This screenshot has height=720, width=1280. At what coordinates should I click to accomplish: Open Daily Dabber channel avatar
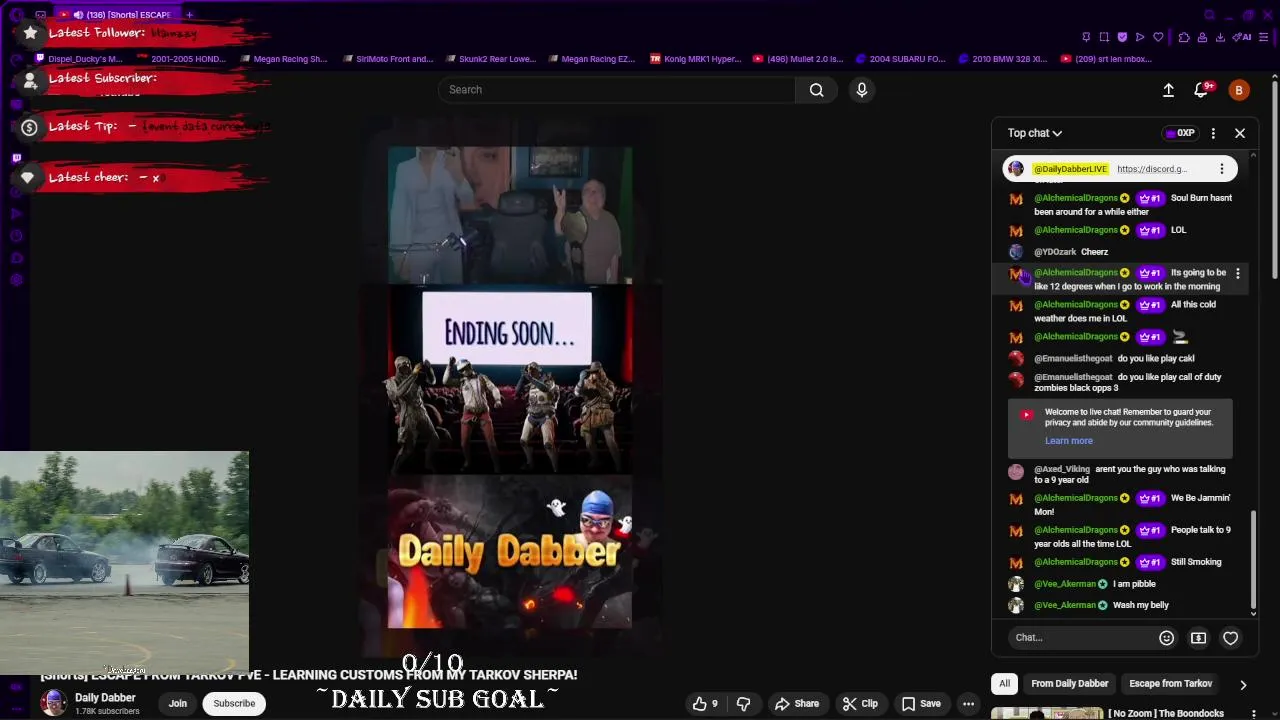[x=54, y=703]
